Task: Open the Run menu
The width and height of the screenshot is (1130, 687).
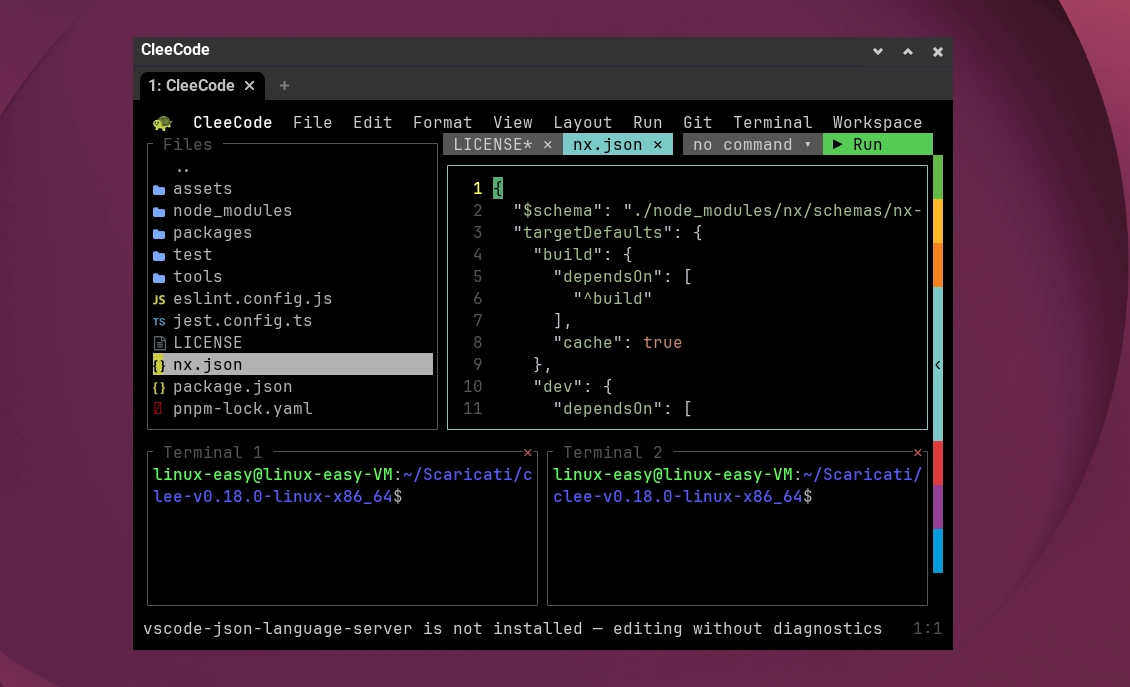Action: point(647,123)
